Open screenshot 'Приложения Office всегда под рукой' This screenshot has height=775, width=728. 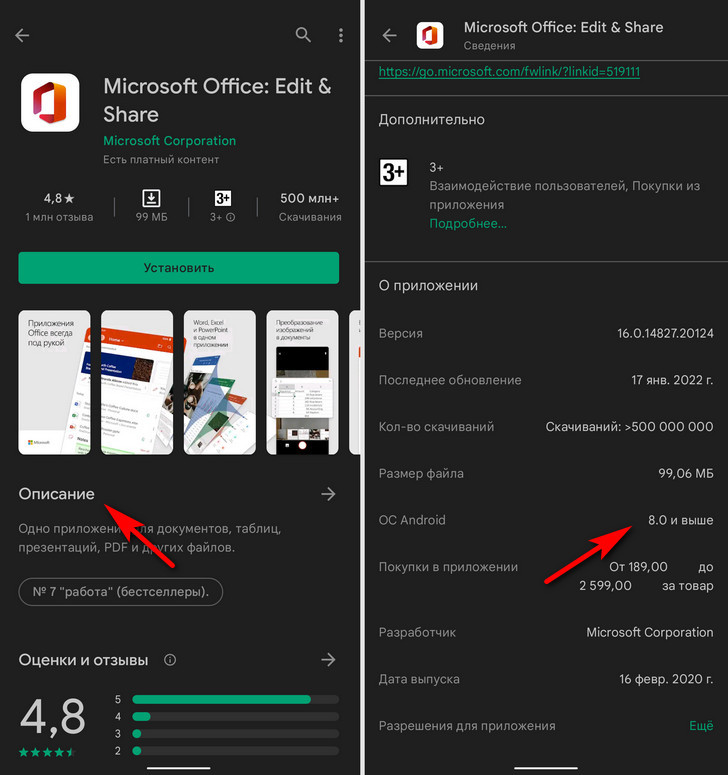point(54,382)
